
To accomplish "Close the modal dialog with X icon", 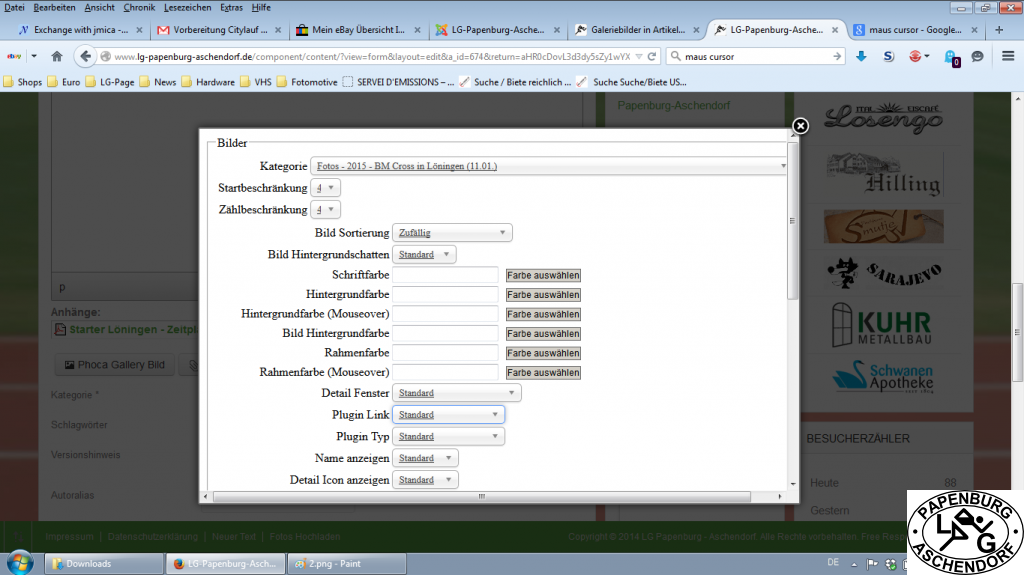I will click(800, 126).
